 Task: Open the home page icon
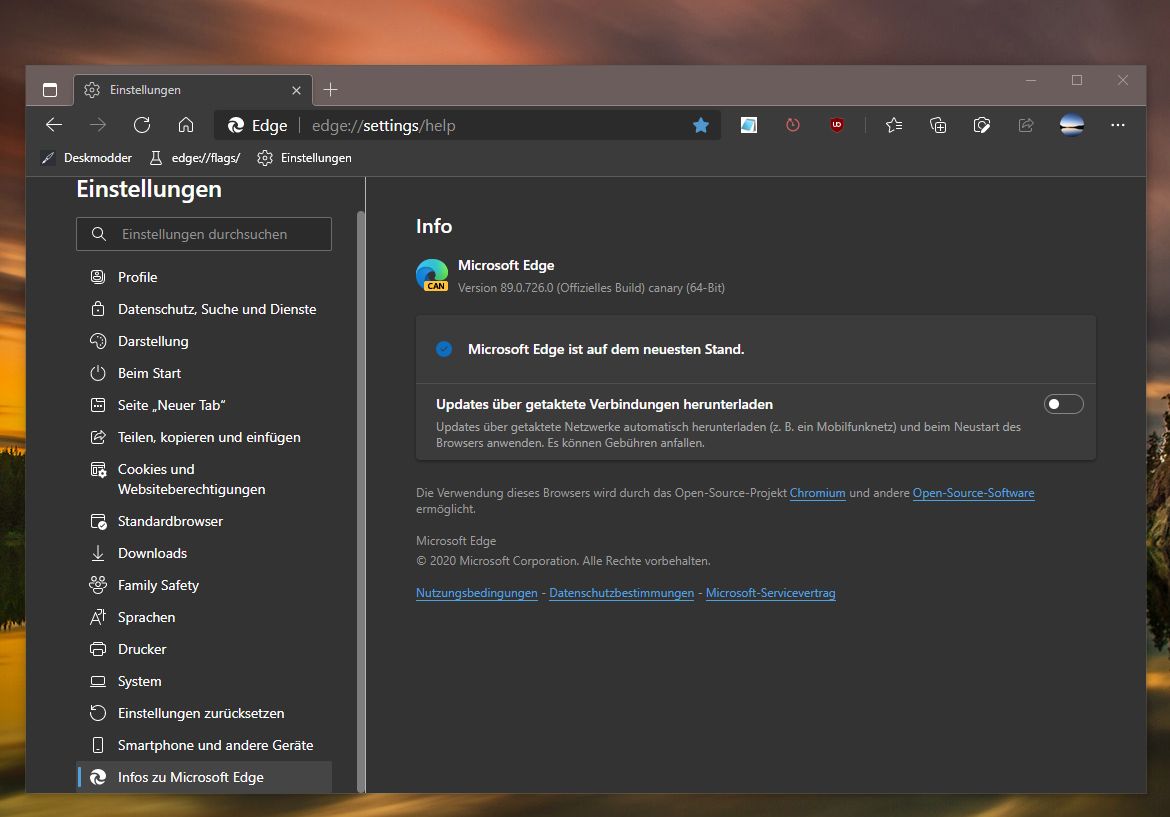[186, 125]
